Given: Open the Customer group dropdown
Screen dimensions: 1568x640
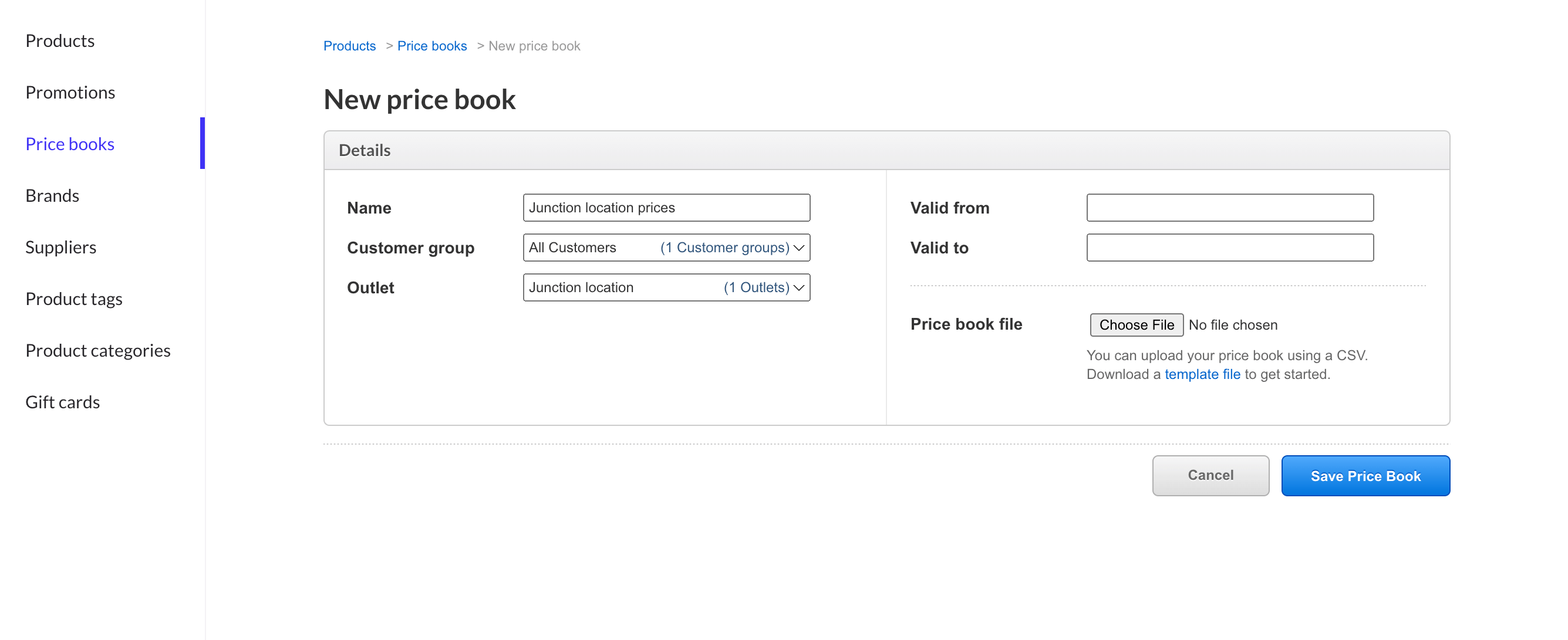Looking at the screenshot, I should click(666, 247).
